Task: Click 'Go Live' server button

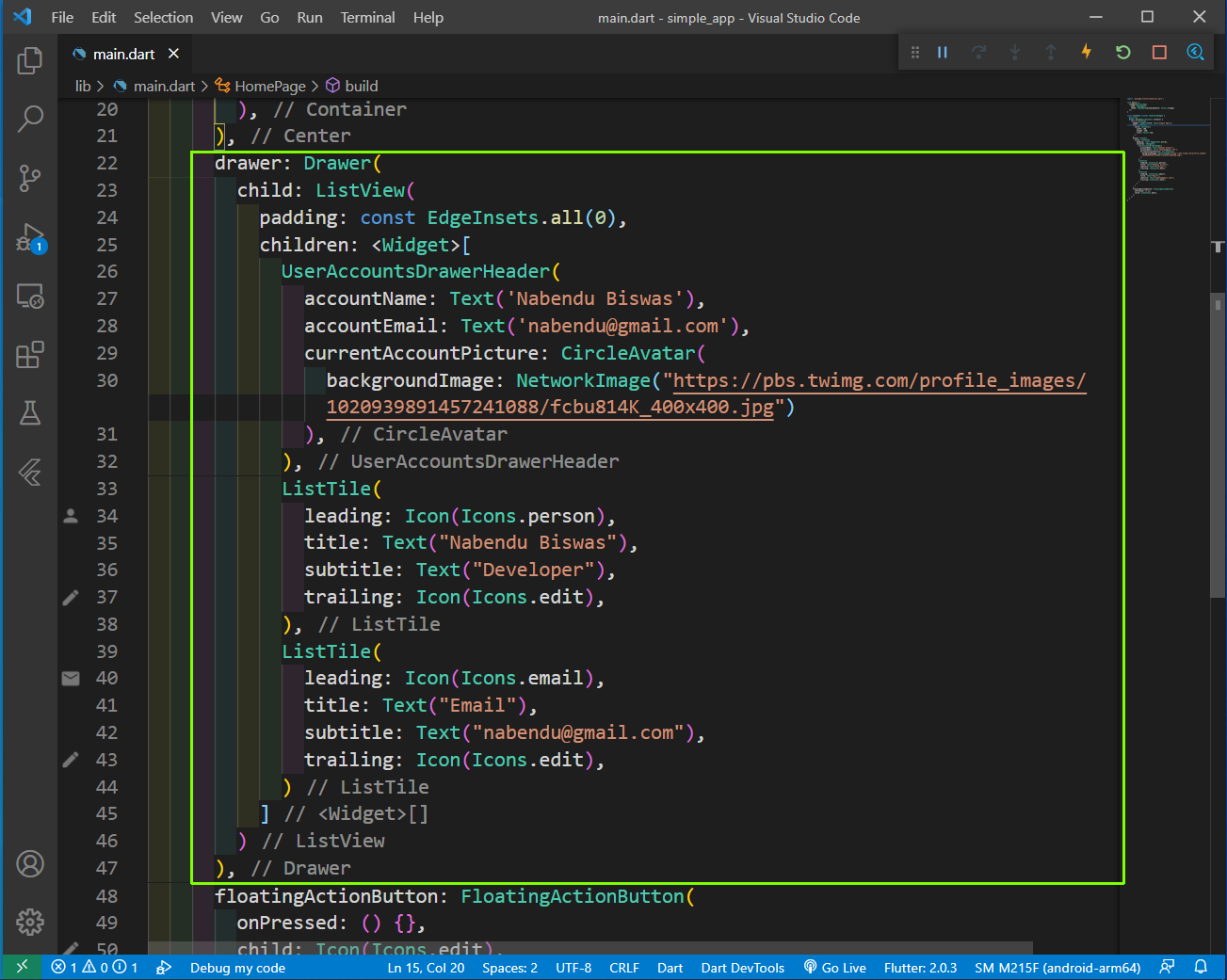Action: [x=834, y=968]
